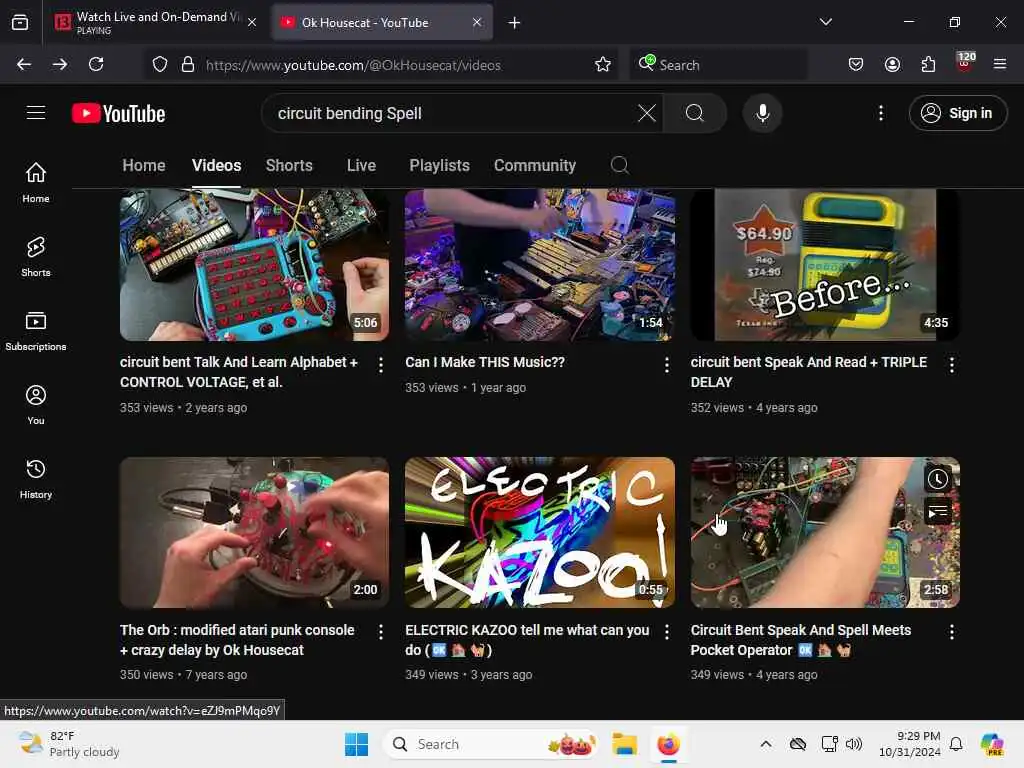This screenshot has width=1024, height=768.
Task: Open options for Speak And Spell Pocket Operator
Action: (952, 632)
